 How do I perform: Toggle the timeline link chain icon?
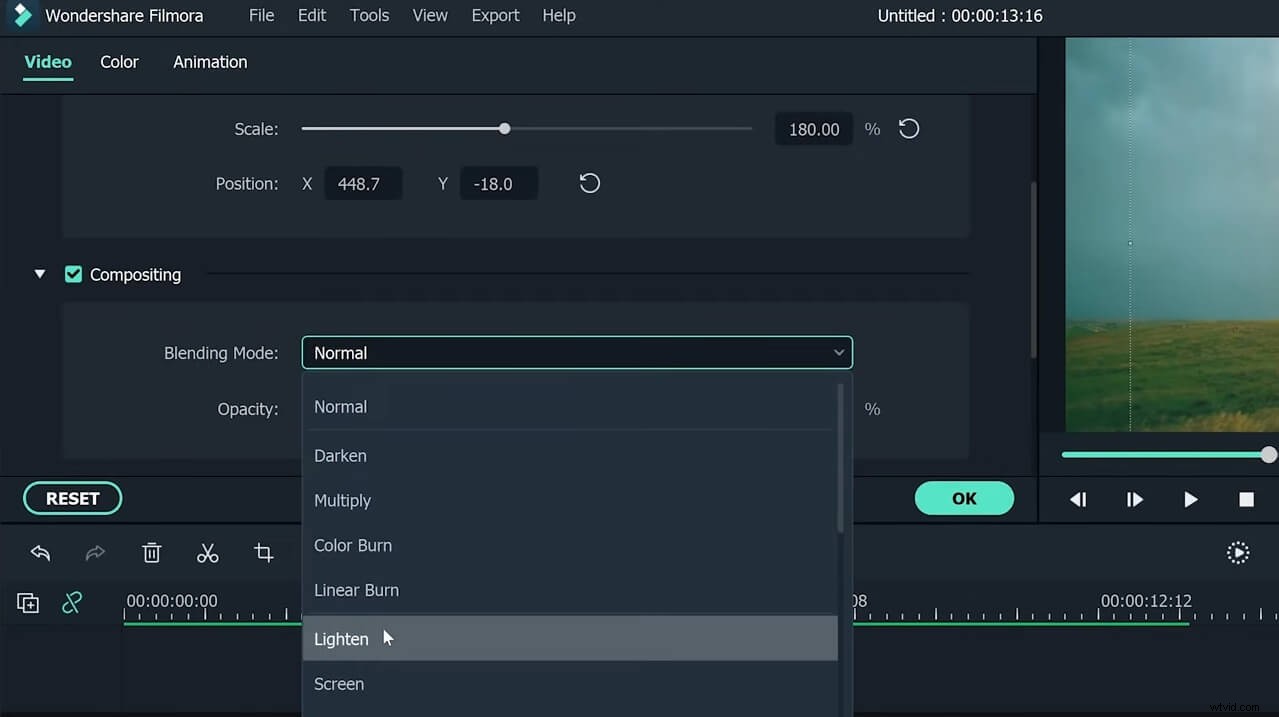(72, 603)
